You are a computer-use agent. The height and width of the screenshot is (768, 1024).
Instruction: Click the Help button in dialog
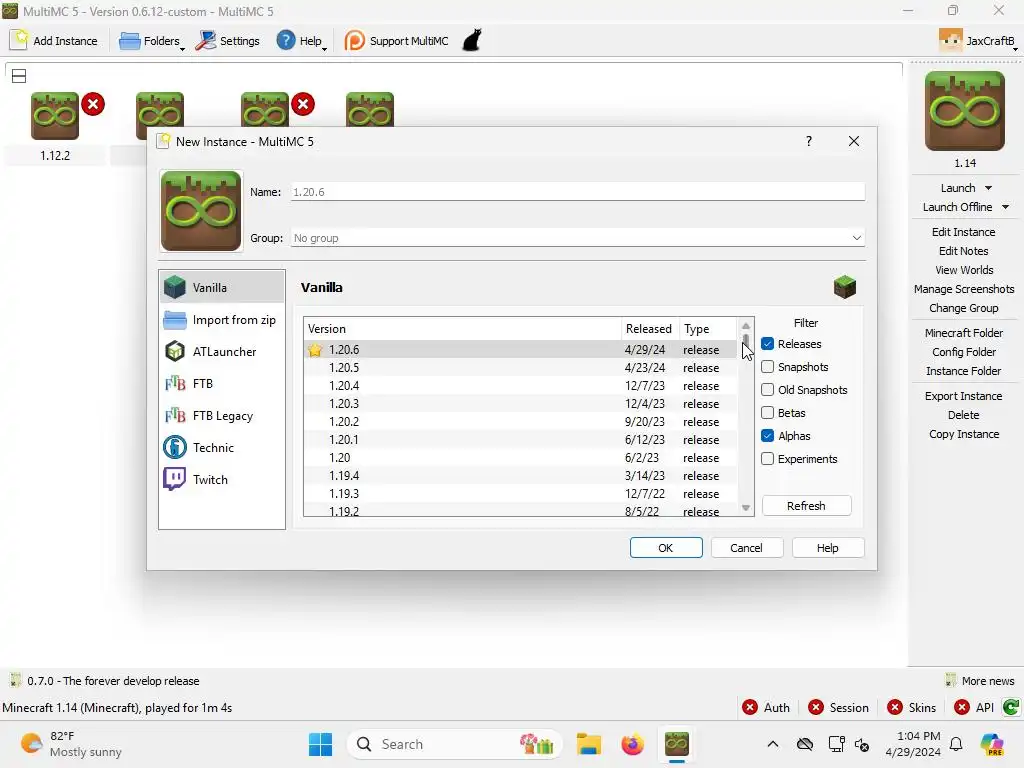[827, 548]
